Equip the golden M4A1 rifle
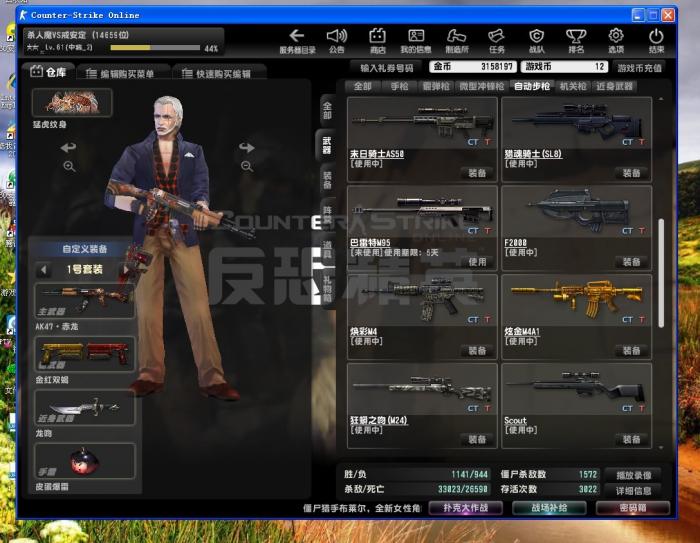The width and height of the screenshot is (700, 543). tap(631, 351)
